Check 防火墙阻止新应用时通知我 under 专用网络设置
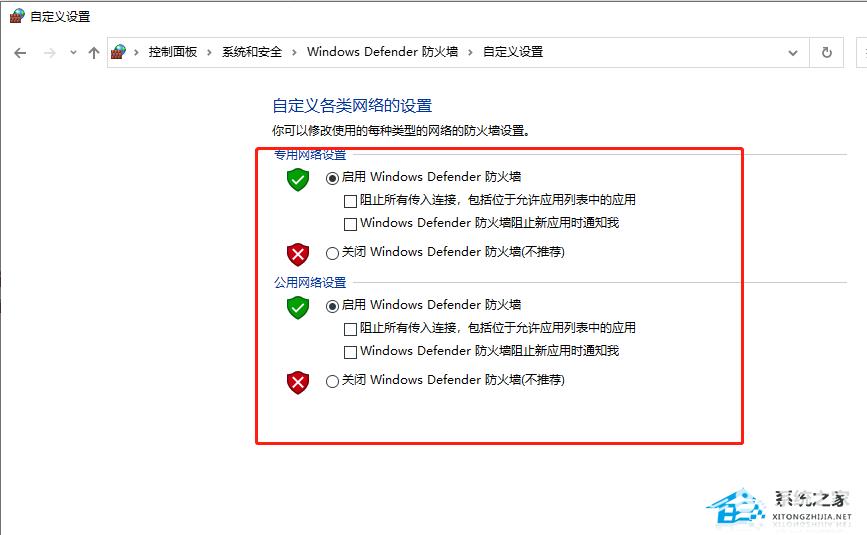The height and width of the screenshot is (535, 867). coord(350,224)
